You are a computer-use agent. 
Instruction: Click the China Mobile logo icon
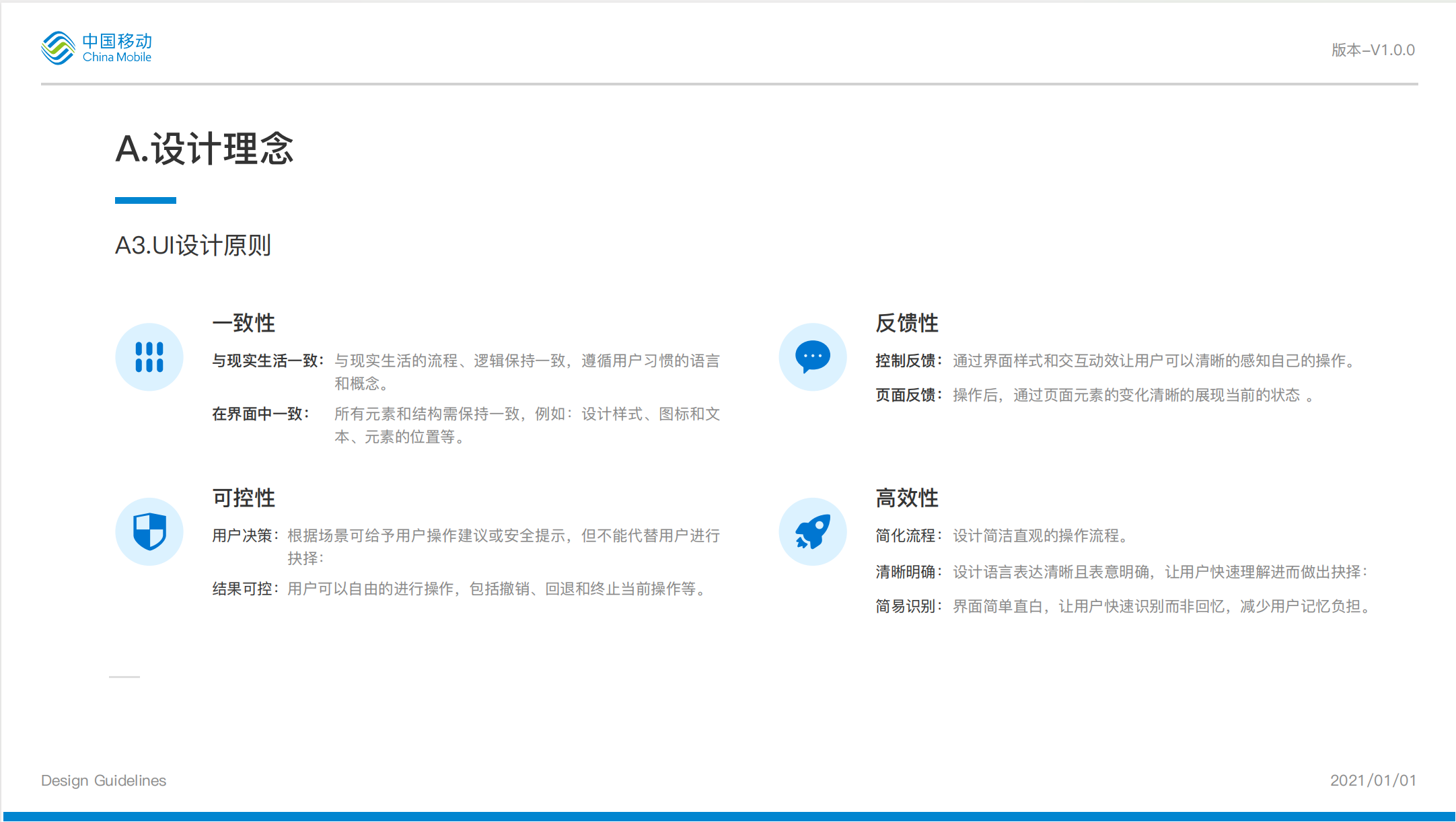click(x=58, y=48)
